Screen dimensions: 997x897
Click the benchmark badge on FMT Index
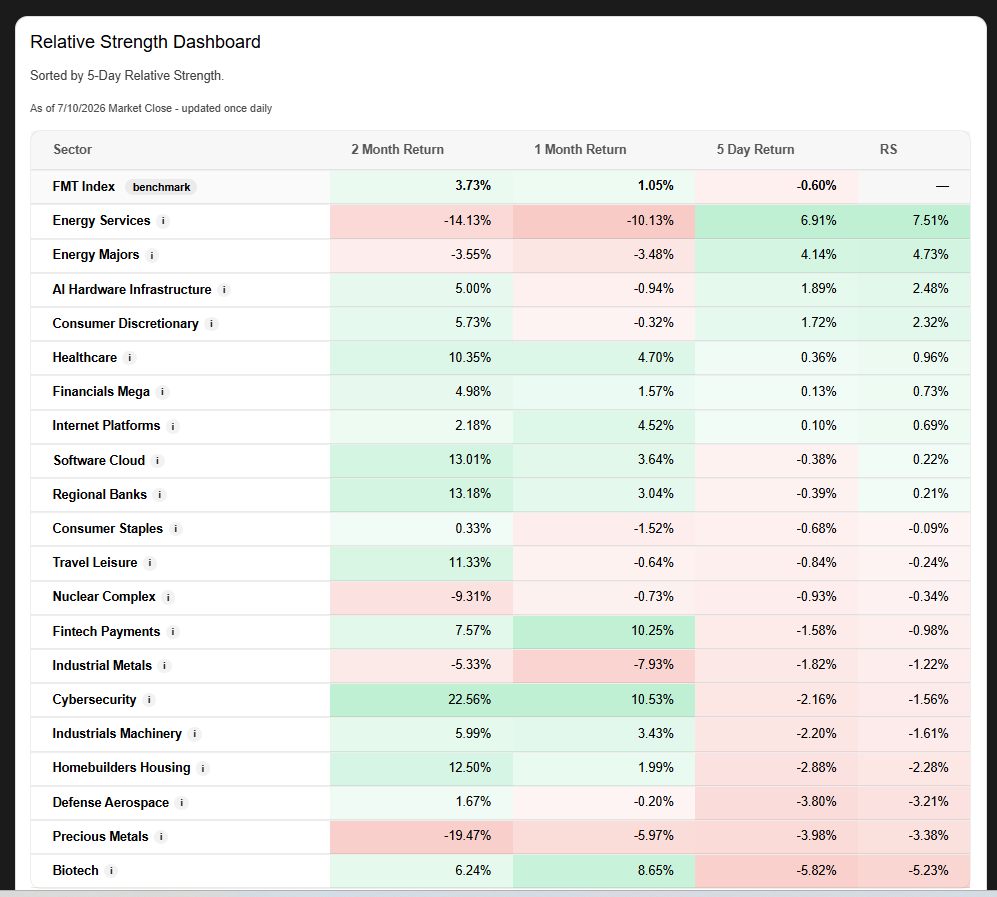(x=162, y=187)
